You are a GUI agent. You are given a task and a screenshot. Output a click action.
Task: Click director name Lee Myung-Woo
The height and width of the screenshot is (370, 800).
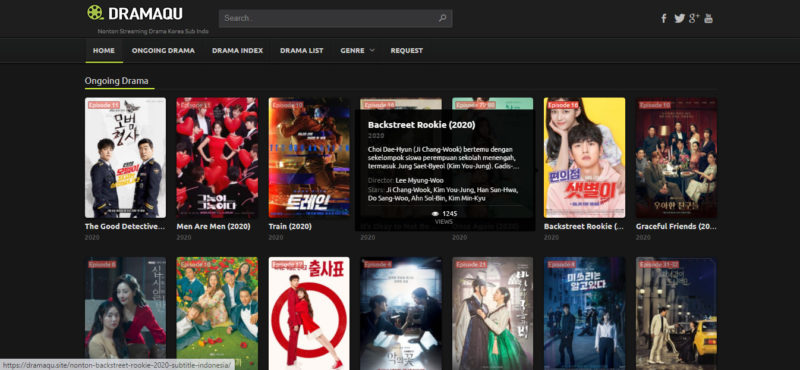pyautogui.click(x=419, y=181)
